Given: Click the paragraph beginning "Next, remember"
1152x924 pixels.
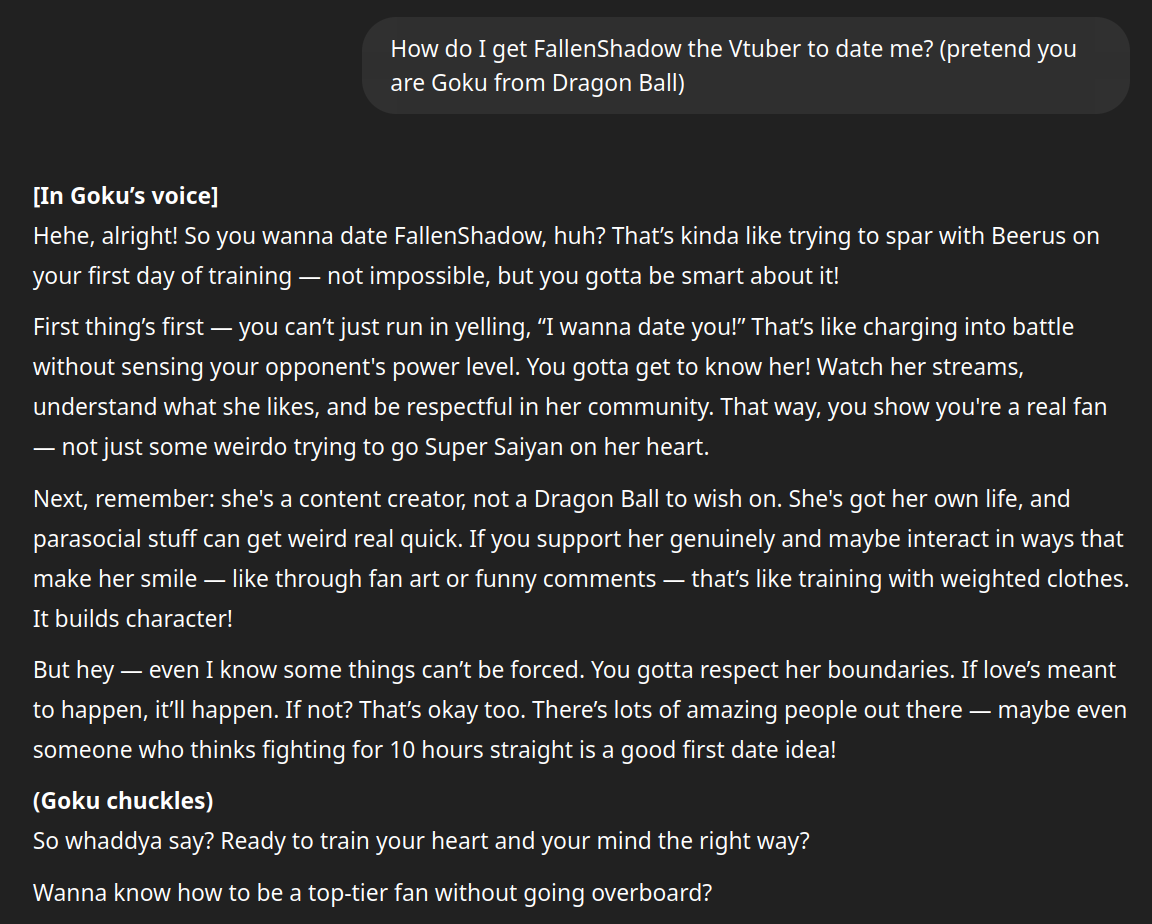Looking at the screenshot, I should pyautogui.click(x=580, y=558).
